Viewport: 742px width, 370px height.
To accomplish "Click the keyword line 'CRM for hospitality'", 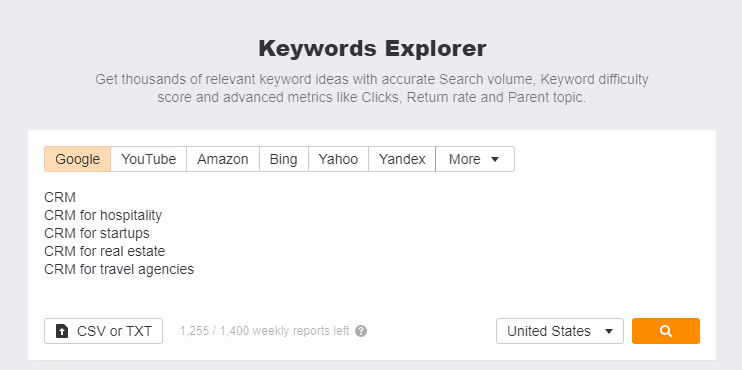I will pos(103,215).
